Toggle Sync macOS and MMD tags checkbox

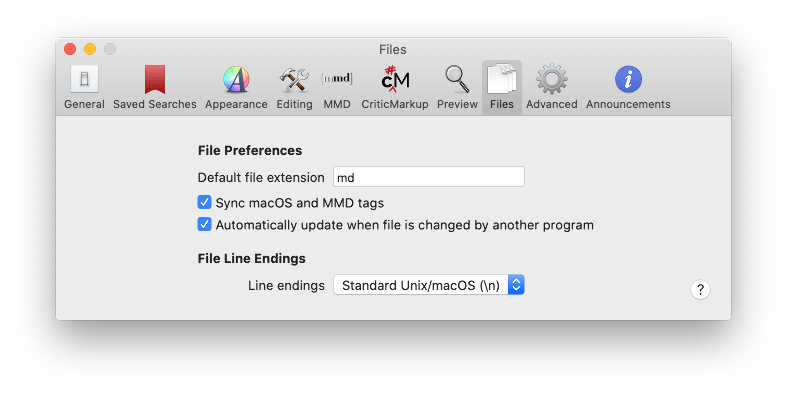tap(204, 202)
